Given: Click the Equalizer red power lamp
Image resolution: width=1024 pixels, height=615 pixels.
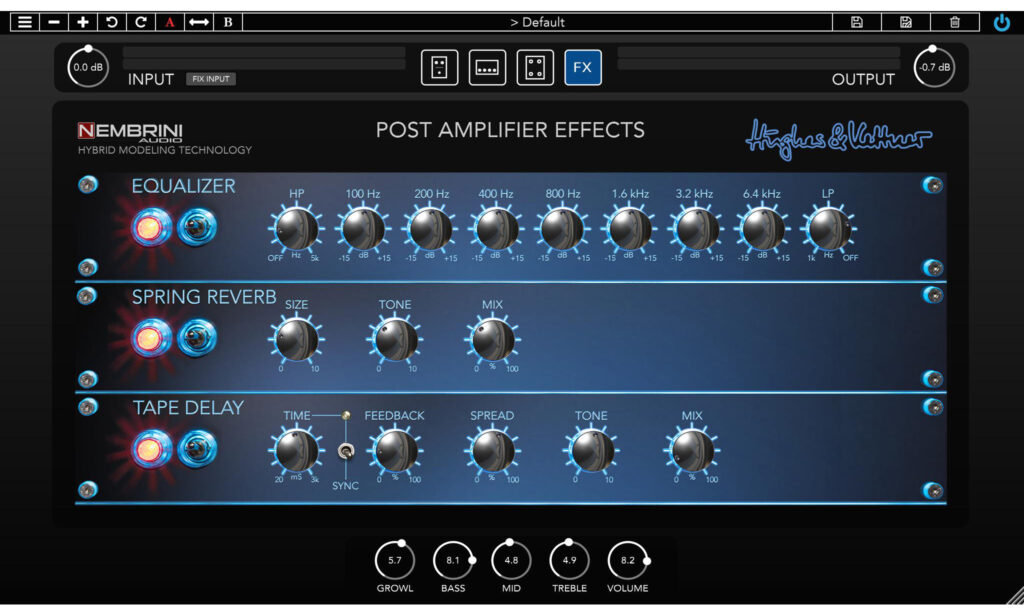Looking at the screenshot, I should (150, 228).
